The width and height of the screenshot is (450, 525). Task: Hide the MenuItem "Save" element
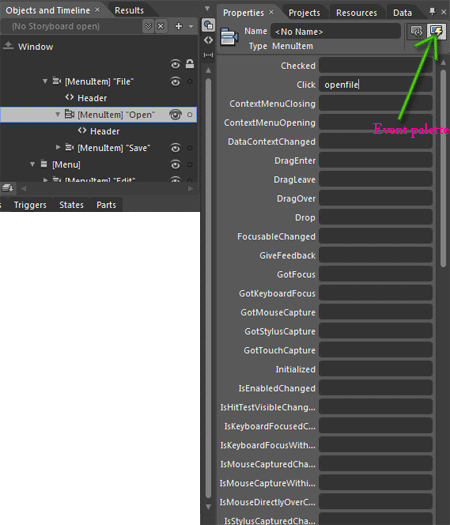[175, 148]
